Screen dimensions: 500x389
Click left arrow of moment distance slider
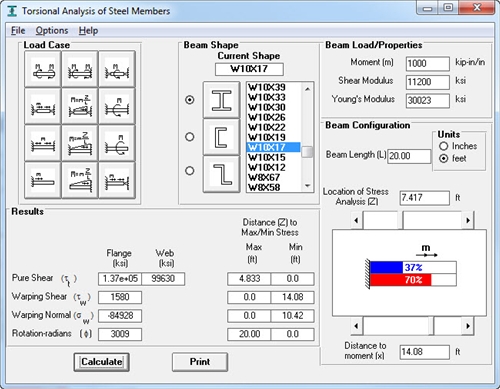point(356,326)
